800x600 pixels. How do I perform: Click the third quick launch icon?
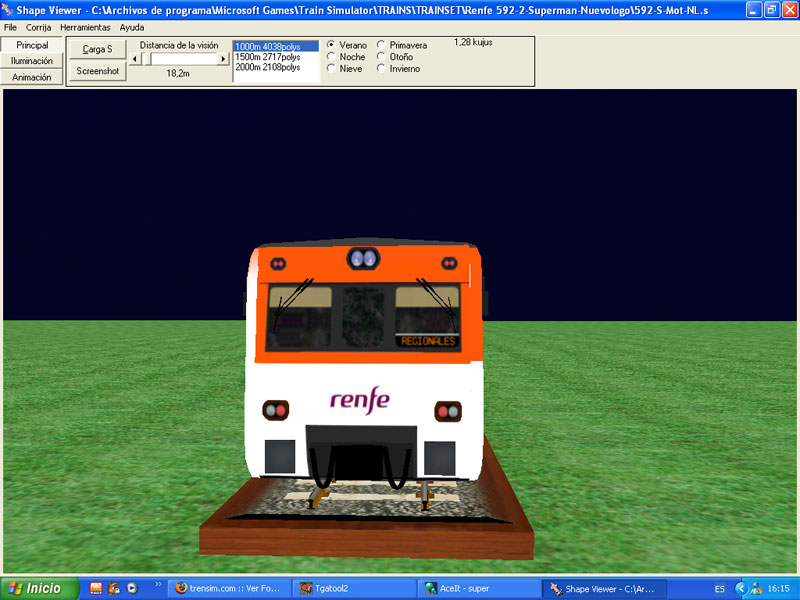132,589
